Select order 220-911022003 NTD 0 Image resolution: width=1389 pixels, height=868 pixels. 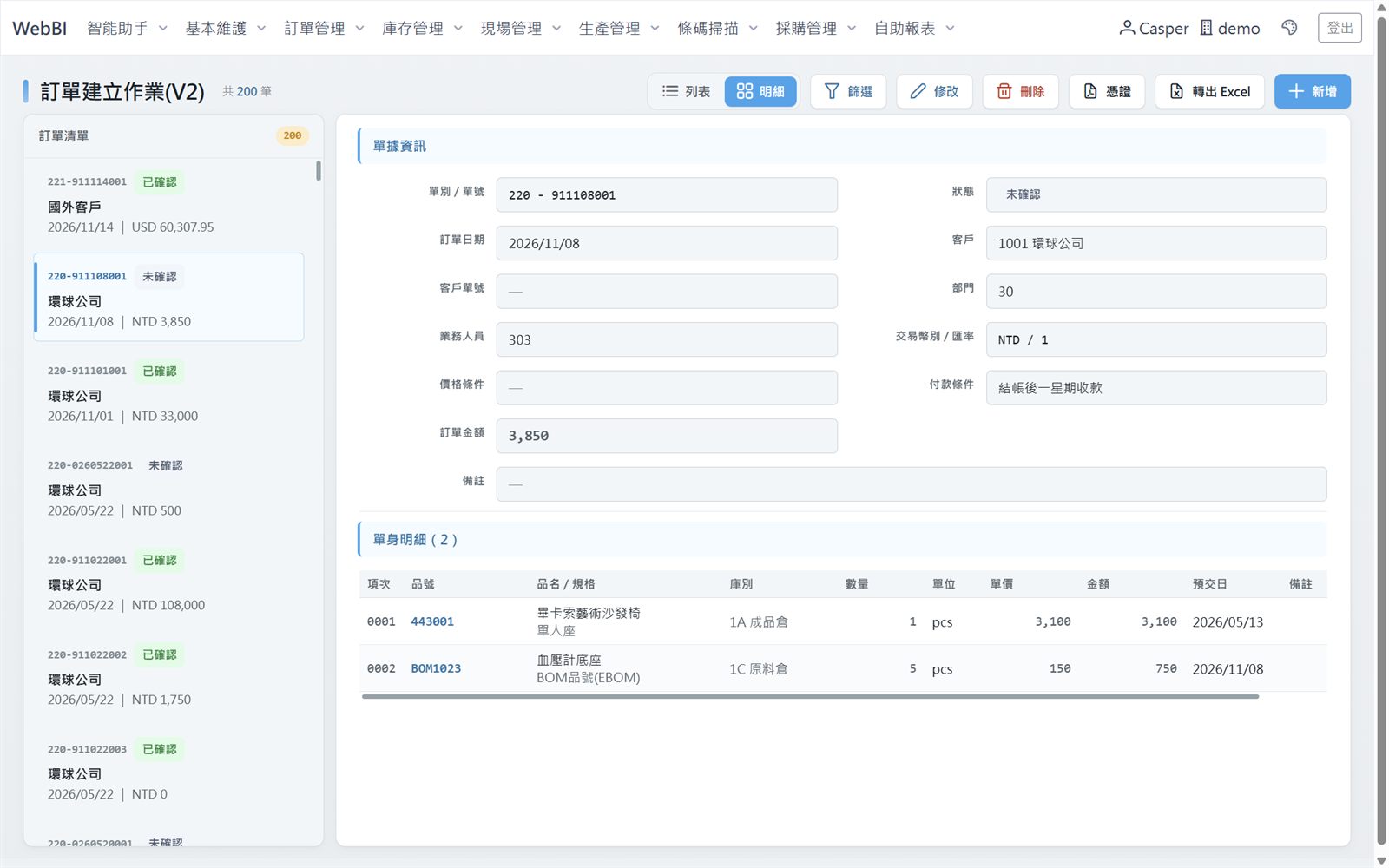click(168, 772)
